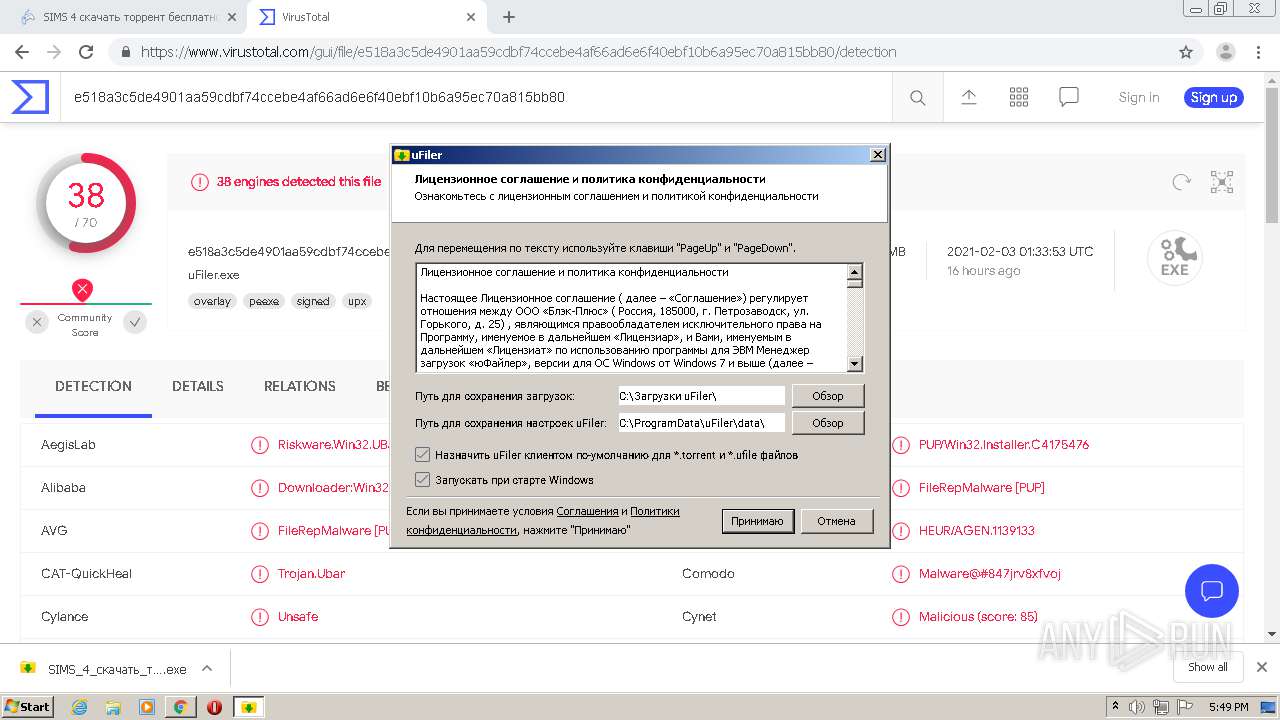Click Show all downloads button
This screenshot has width=1280, height=720.
coord(1208,667)
